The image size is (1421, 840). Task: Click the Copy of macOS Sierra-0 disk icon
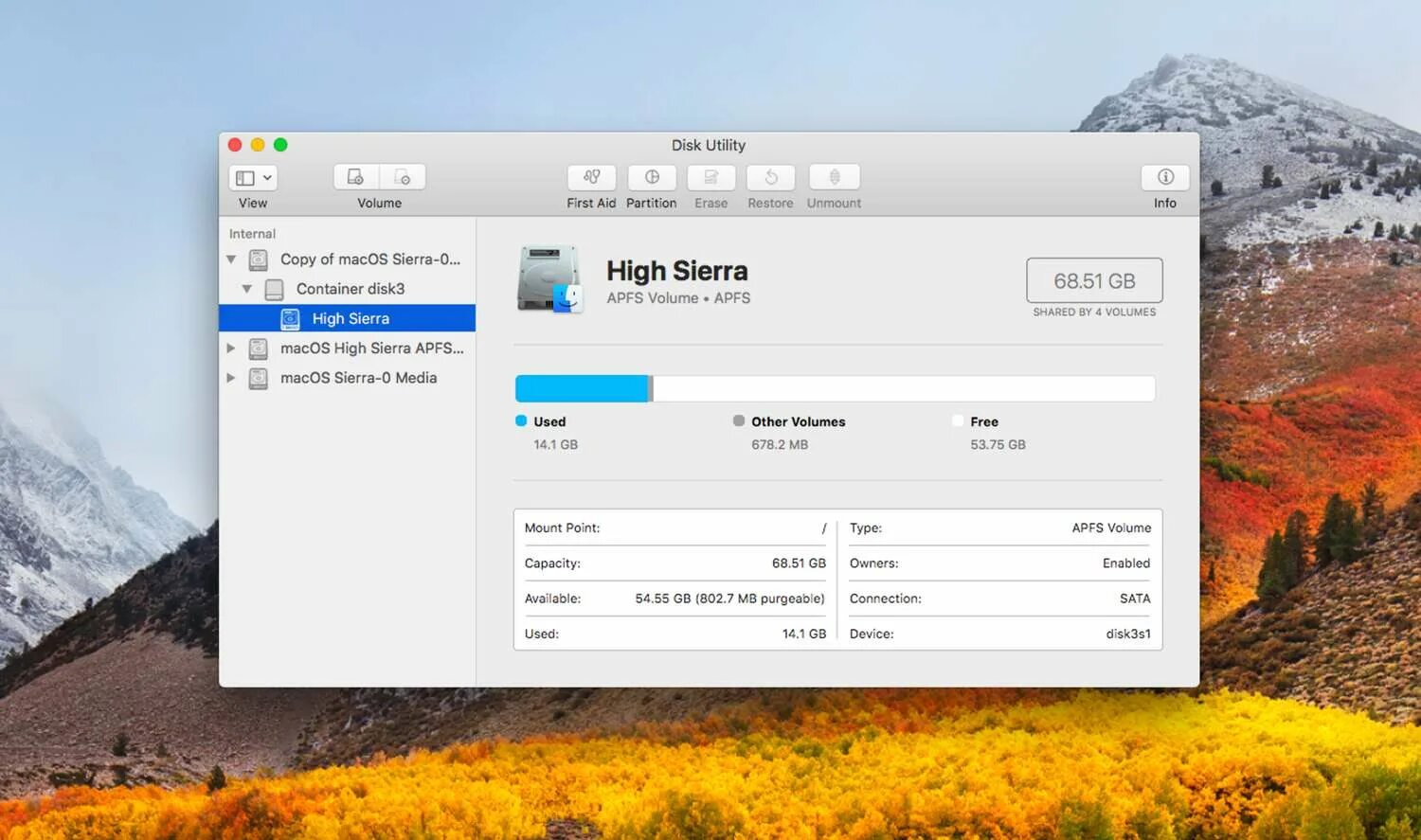pos(258,259)
